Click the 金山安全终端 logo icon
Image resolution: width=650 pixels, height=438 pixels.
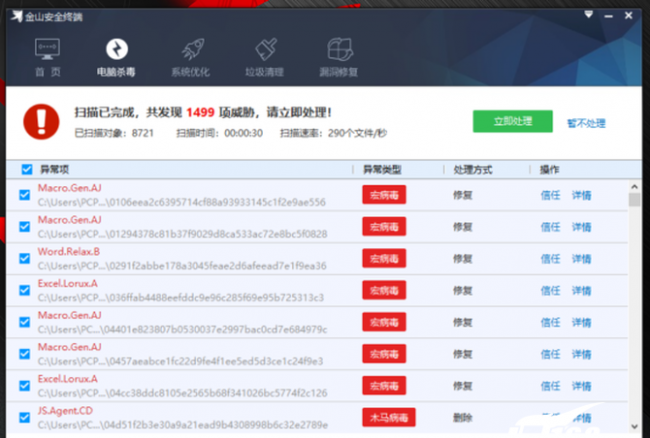17,17
